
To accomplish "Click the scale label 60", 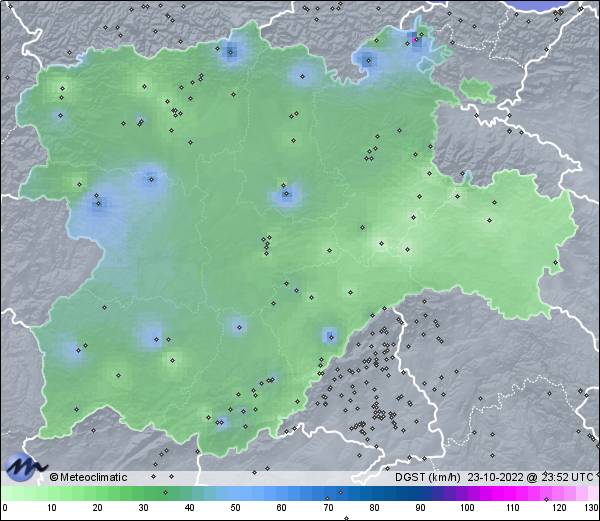I will (x=281, y=508).
